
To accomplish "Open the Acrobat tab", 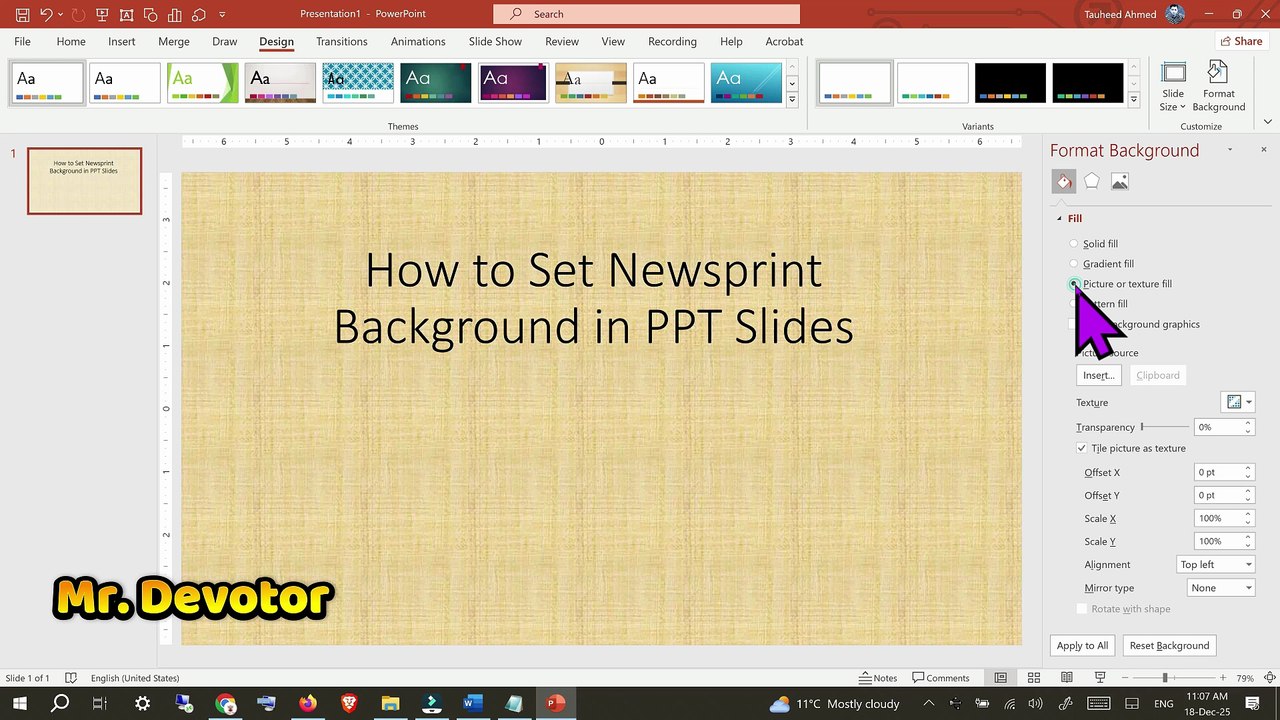I will (784, 42).
